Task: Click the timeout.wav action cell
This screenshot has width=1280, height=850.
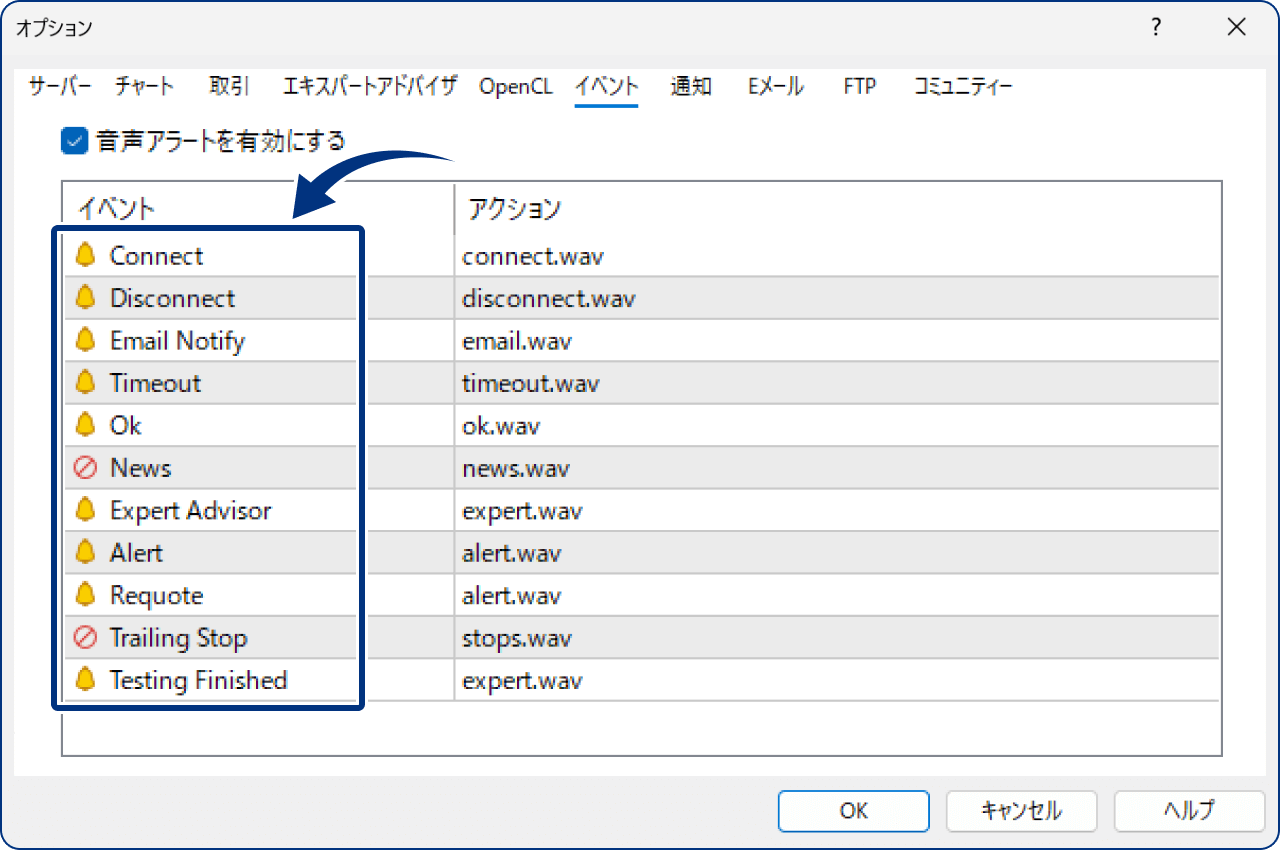Action: coord(838,383)
